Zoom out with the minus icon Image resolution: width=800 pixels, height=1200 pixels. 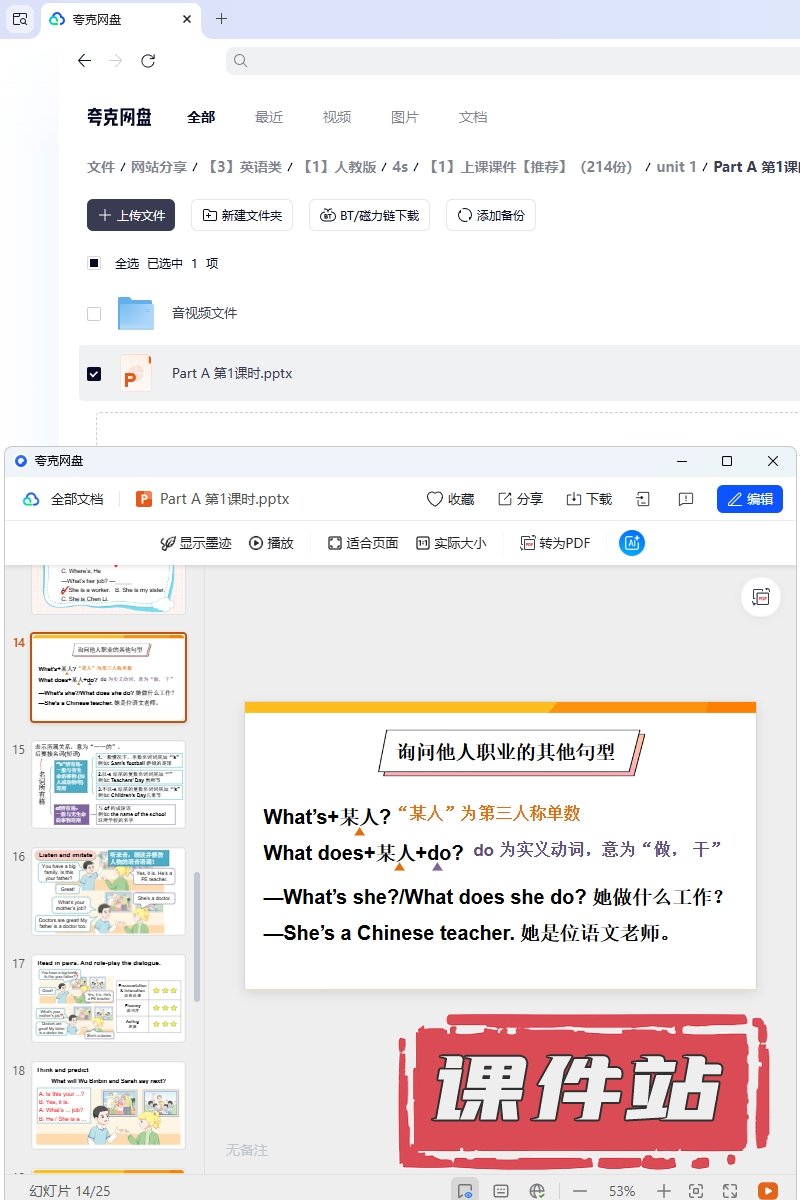(x=580, y=1190)
